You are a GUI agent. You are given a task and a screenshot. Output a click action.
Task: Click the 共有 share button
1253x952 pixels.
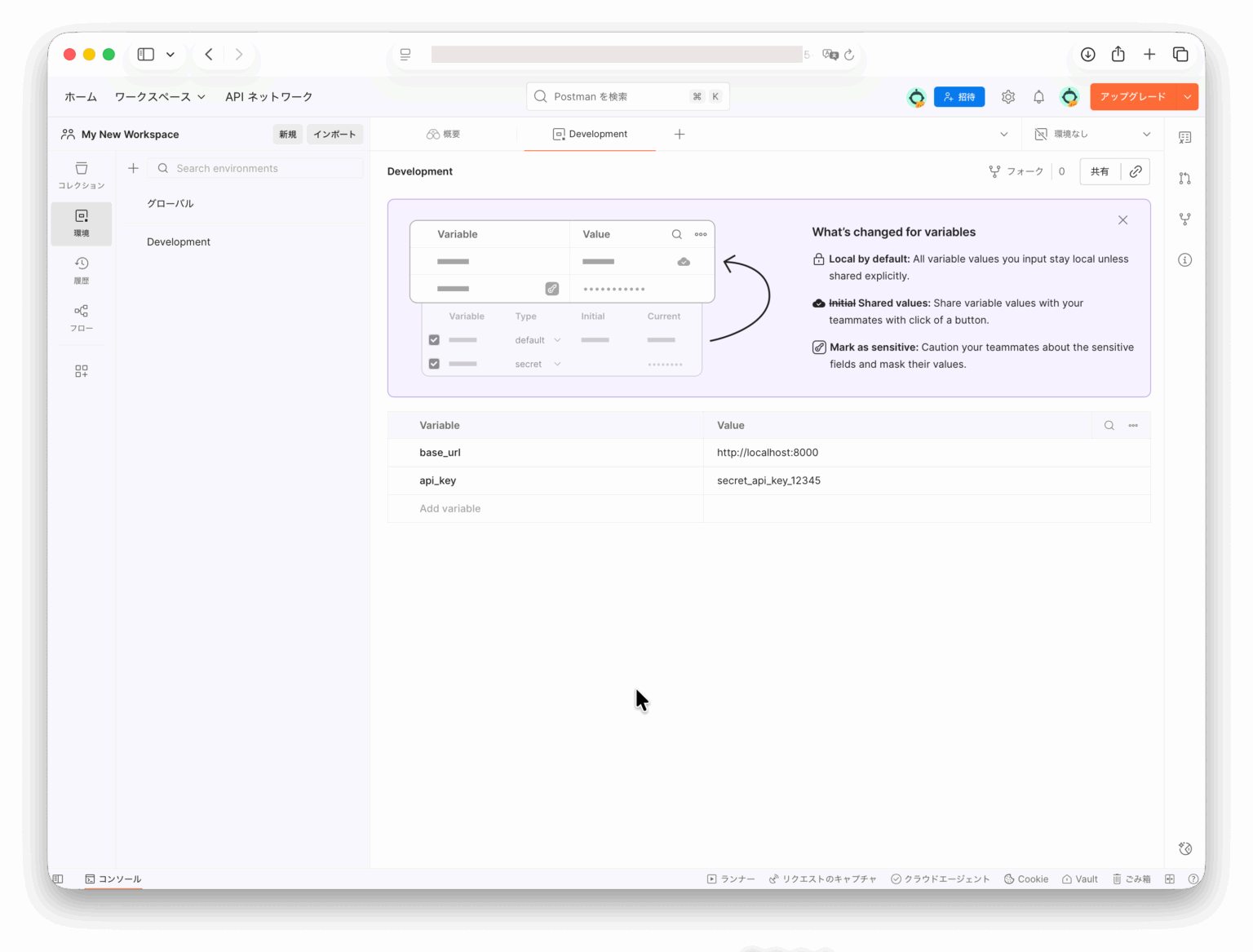pos(1099,171)
